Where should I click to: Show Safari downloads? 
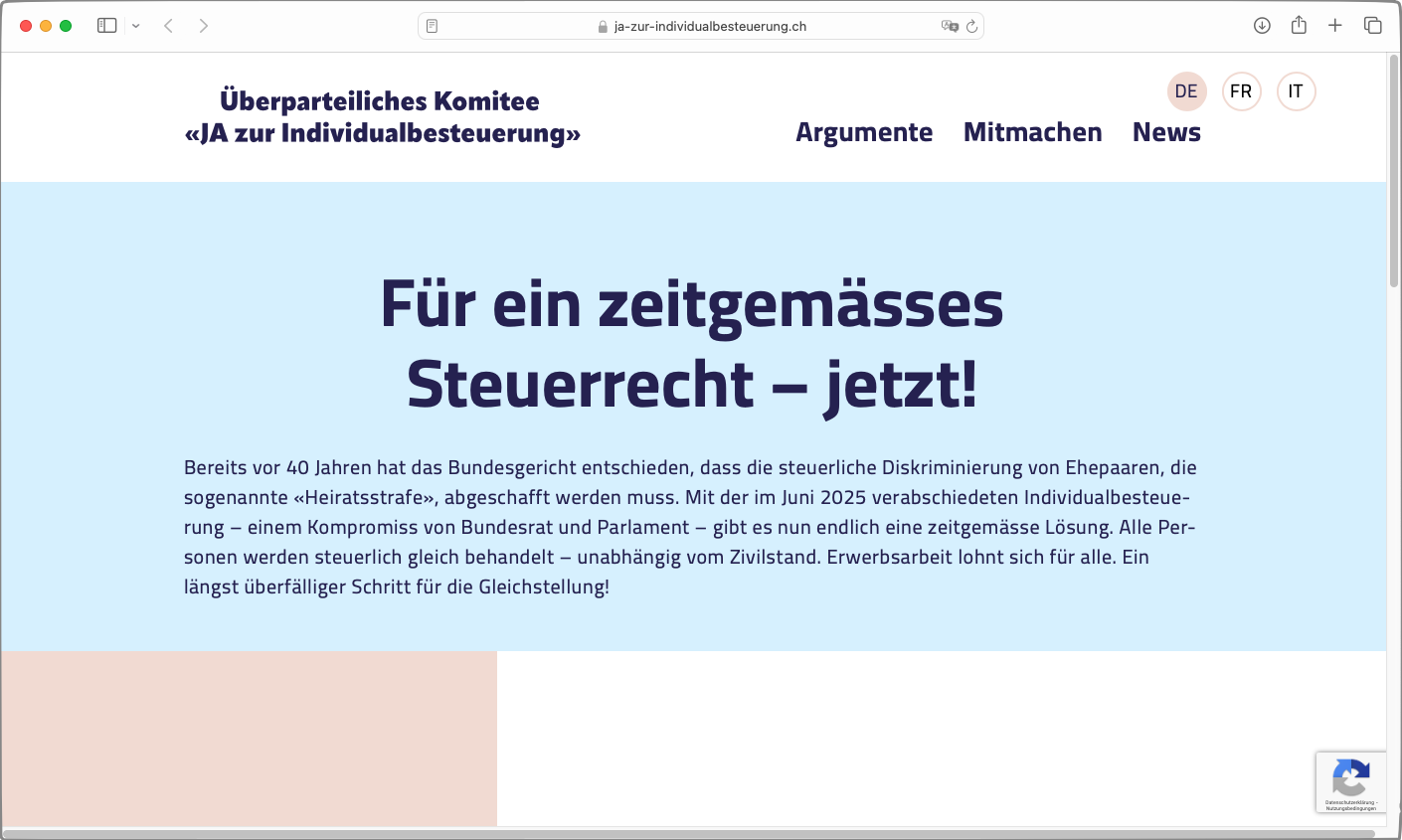click(x=1262, y=26)
